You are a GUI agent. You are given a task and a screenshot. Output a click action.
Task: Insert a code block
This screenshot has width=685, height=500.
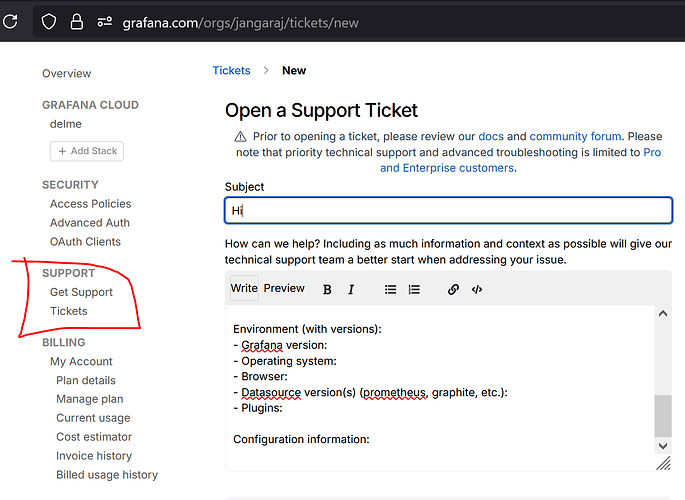[477, 290]
